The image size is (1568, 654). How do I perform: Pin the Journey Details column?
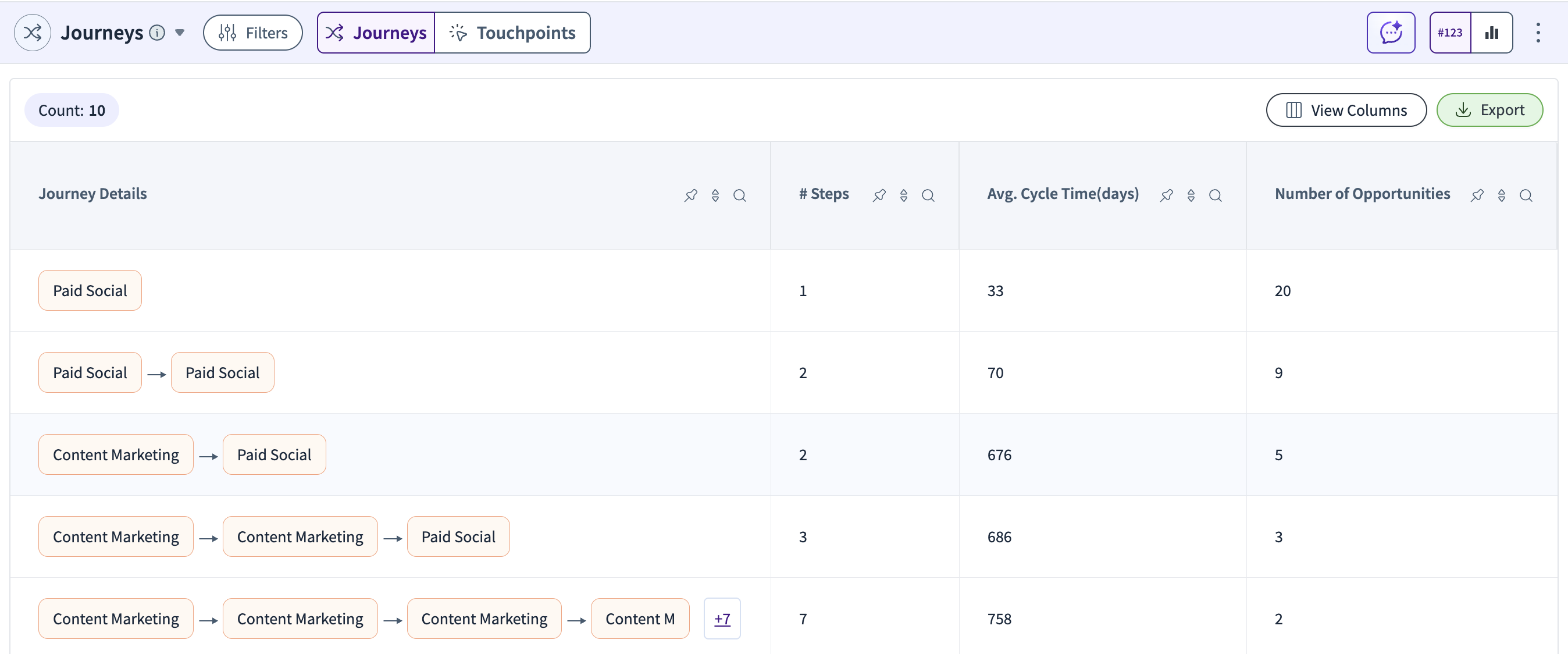pos(690,195)
